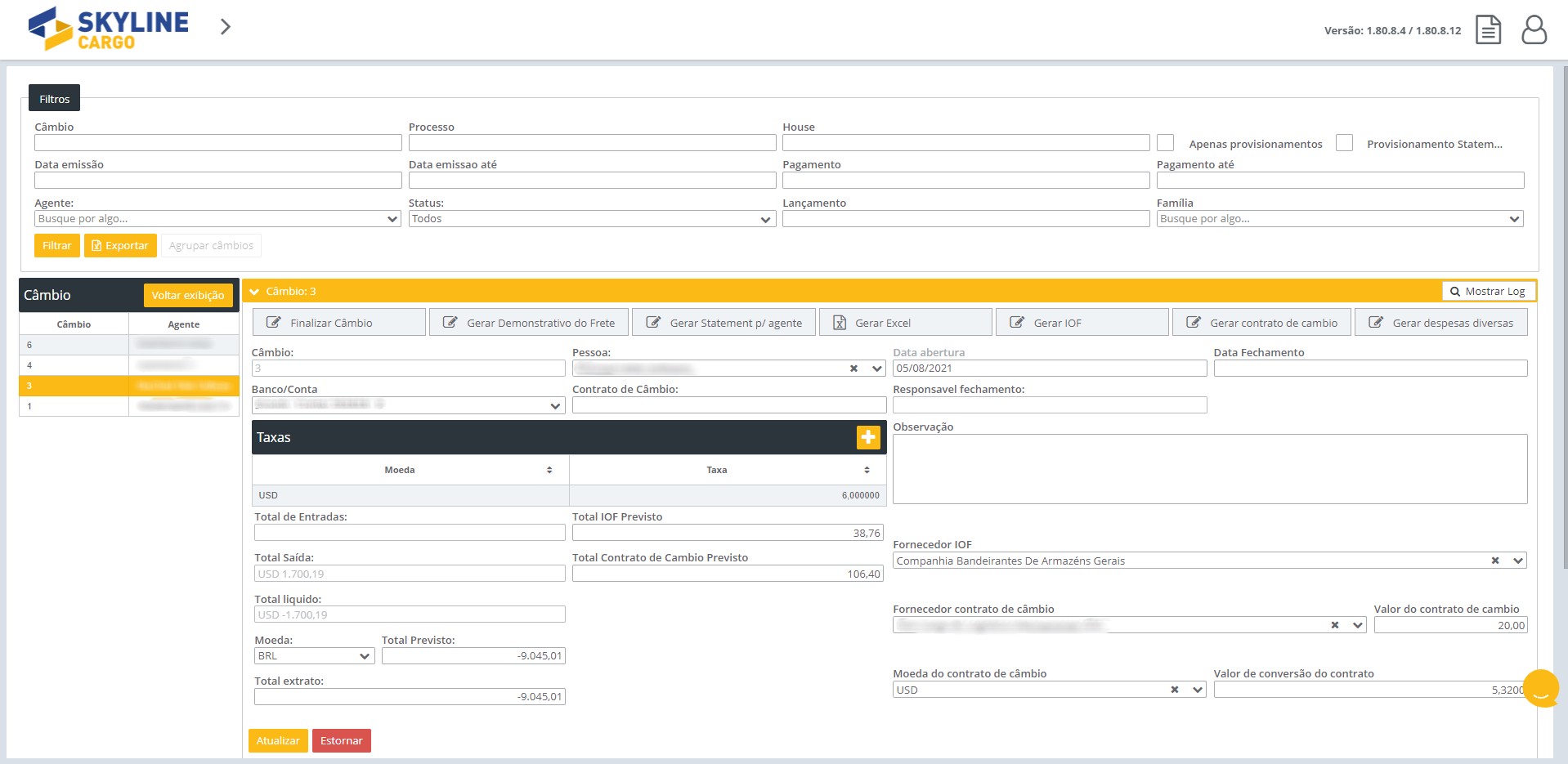The width and height of the screenshot is (1568, 764).
Task: Click the Skyline Cargo logo
Action: 109,29
